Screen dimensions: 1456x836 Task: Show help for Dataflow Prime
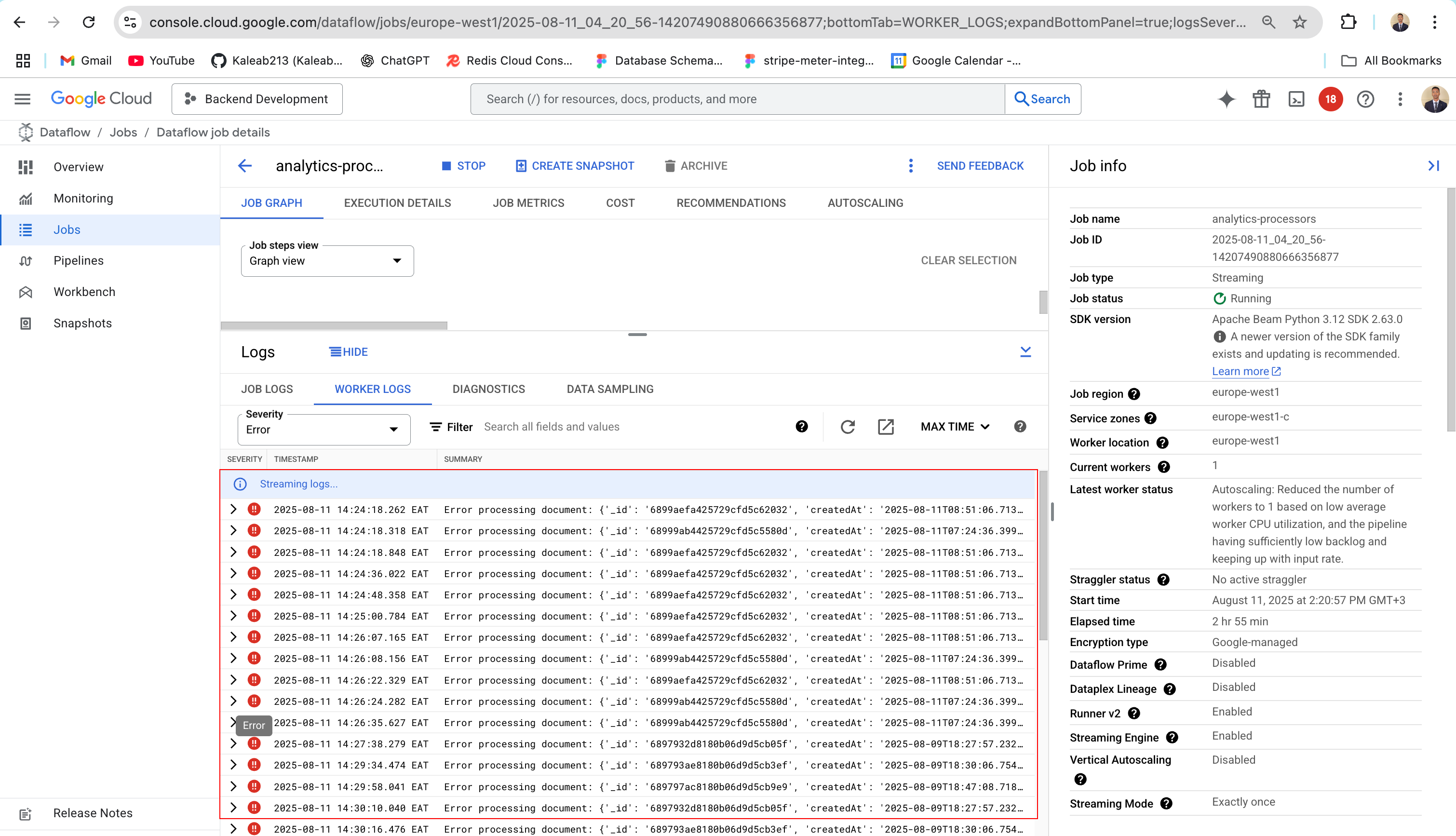point(1160,665)
